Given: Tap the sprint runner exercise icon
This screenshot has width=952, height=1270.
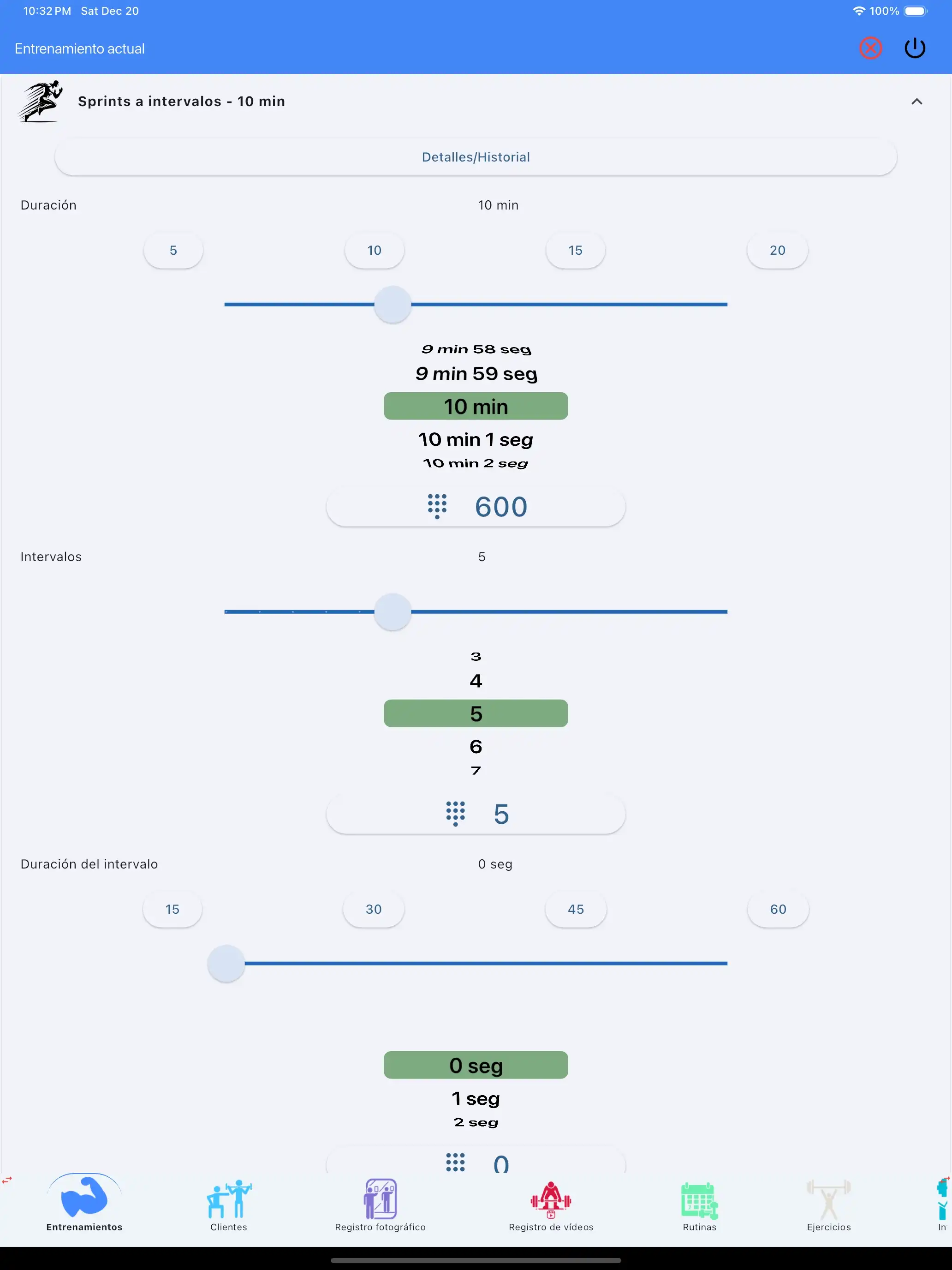Looking at the screenshot, I should coord(40,101).
